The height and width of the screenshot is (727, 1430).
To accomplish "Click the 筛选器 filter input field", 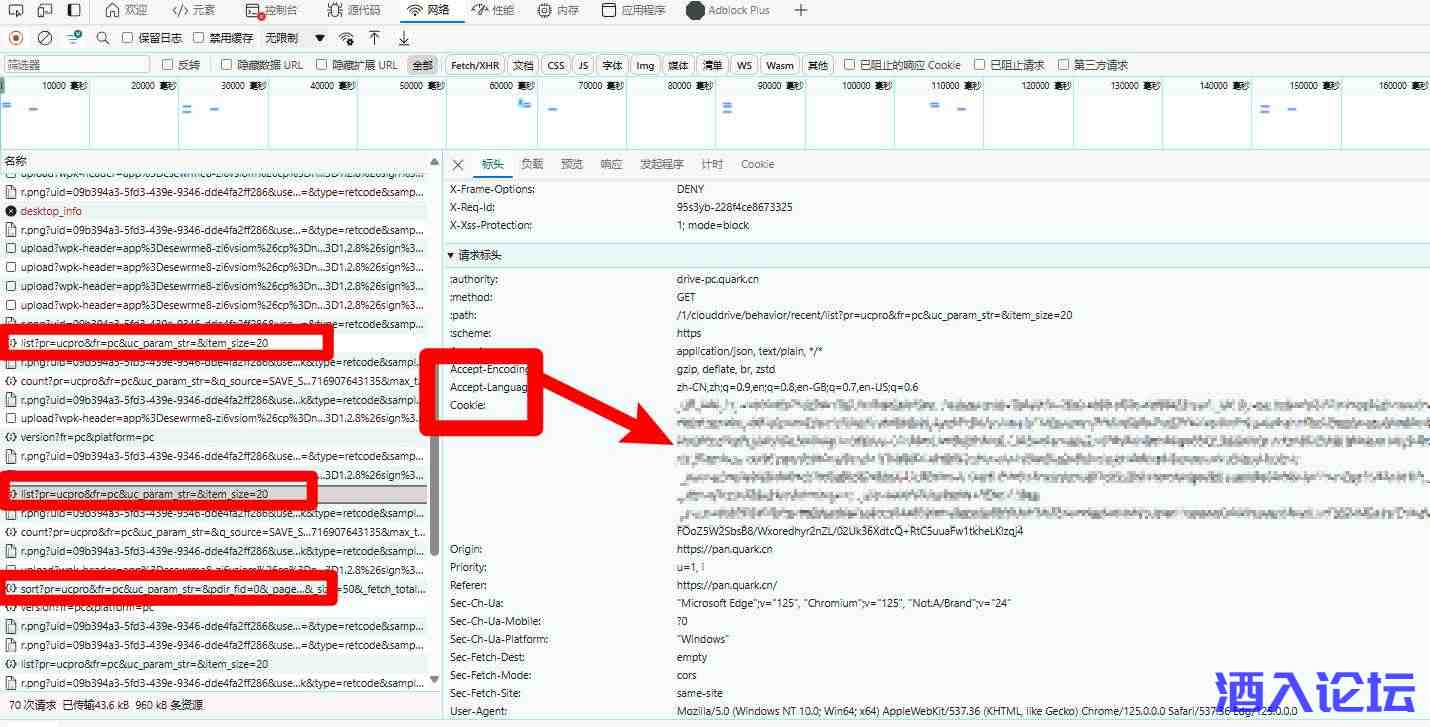I will 77,65.
